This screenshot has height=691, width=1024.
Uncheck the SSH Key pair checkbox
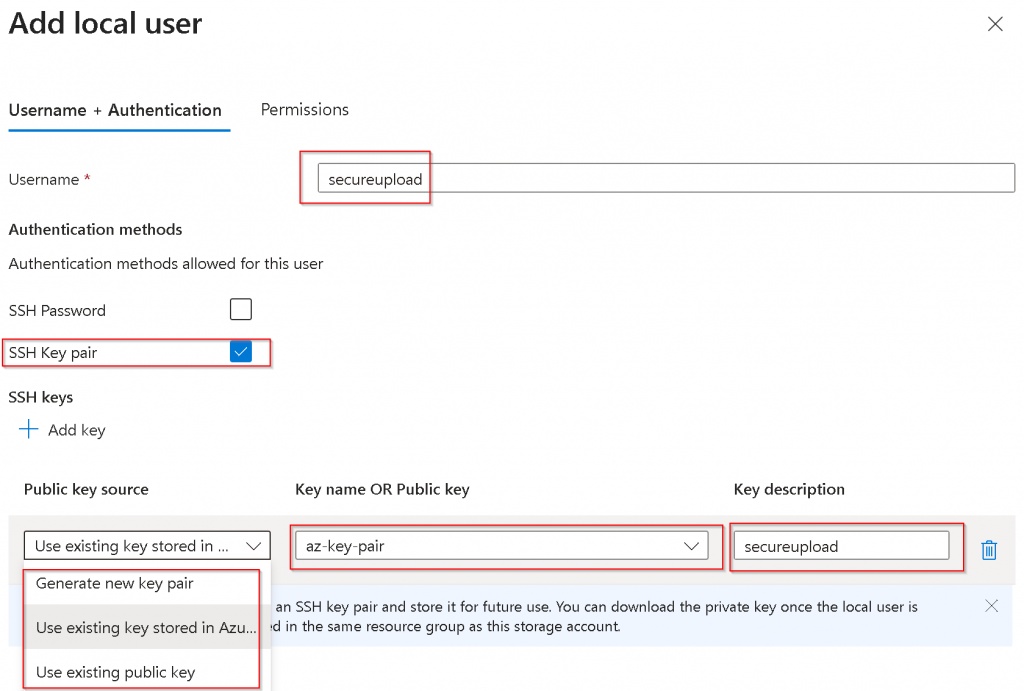tap(241, 352)
